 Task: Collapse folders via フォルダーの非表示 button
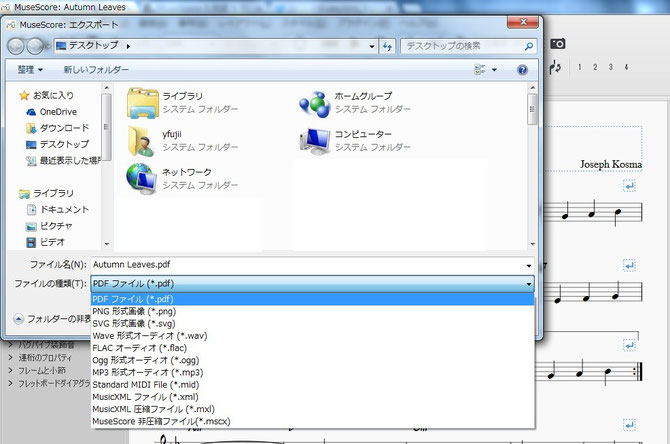[x=18, y=319]
